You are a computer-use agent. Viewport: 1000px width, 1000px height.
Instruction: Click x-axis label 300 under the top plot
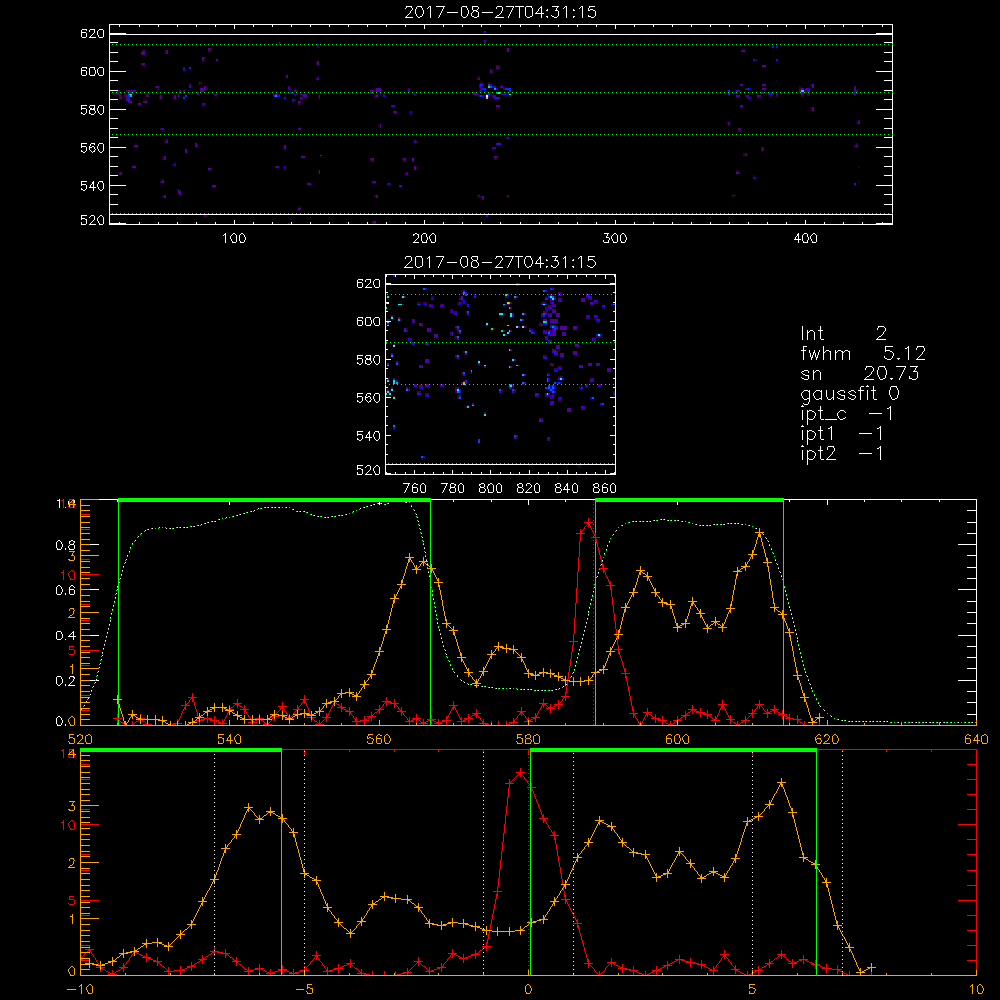(615, 239)
